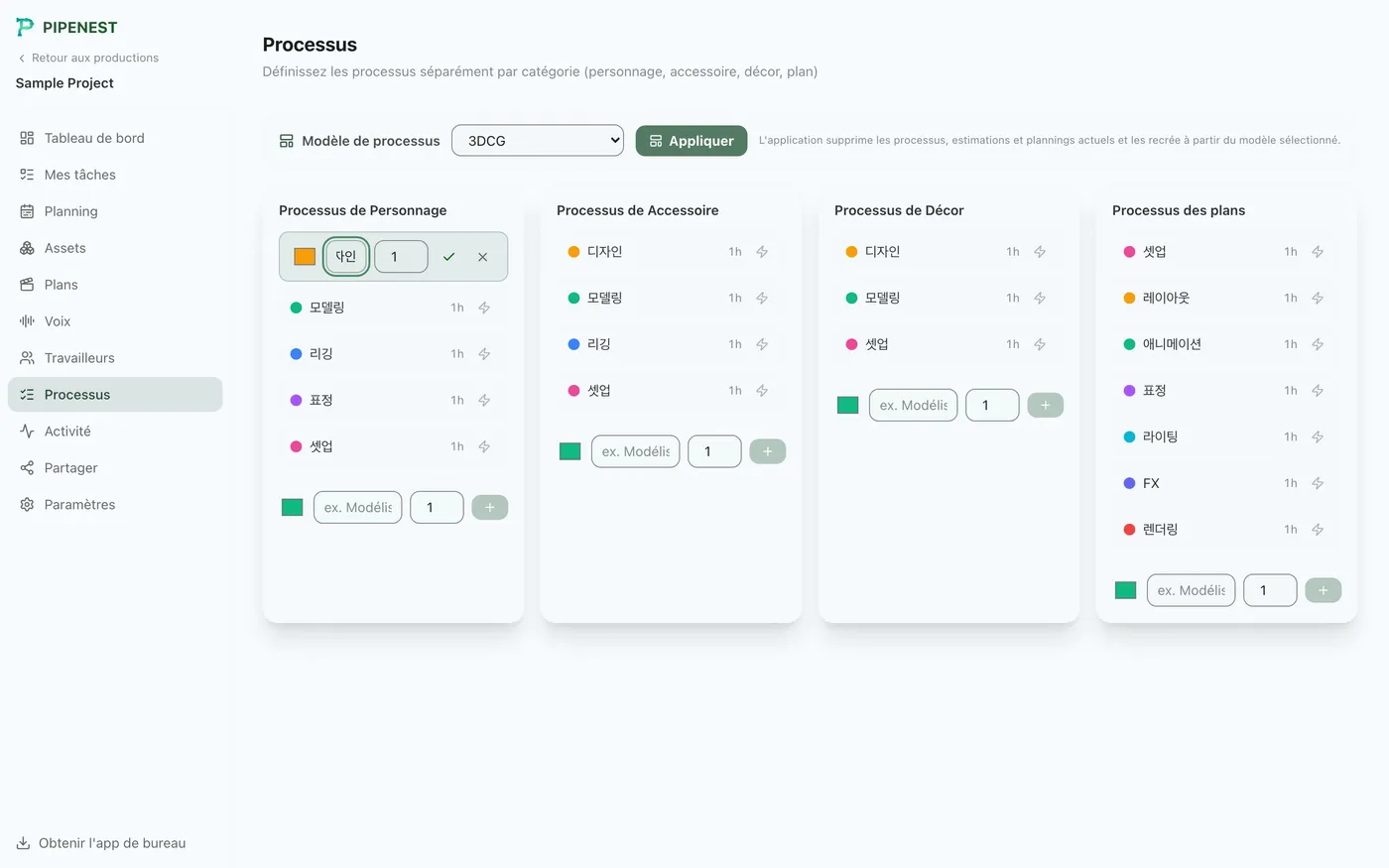1389x868 pixels.
Task: Click lightning icon for Personnage 셋업
Action: (484, 446)
